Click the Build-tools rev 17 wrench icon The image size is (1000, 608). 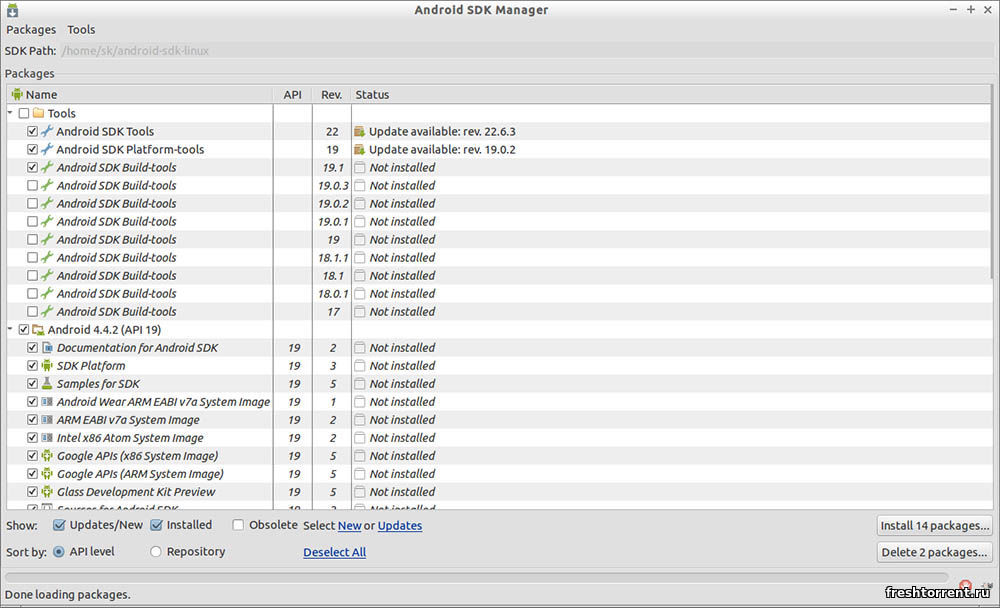coord(47,311)
